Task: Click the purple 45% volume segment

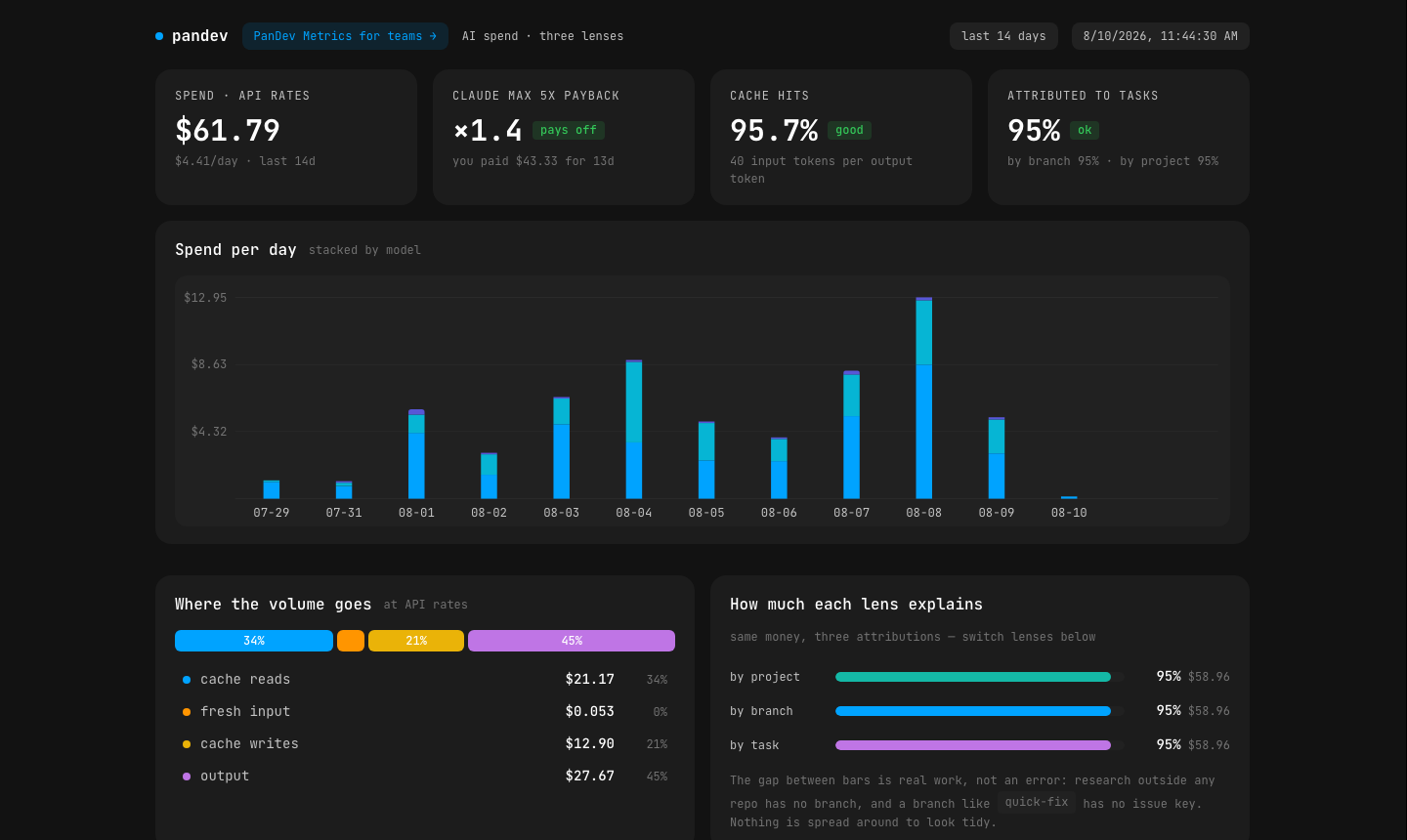Action: [x=572, y=641]
